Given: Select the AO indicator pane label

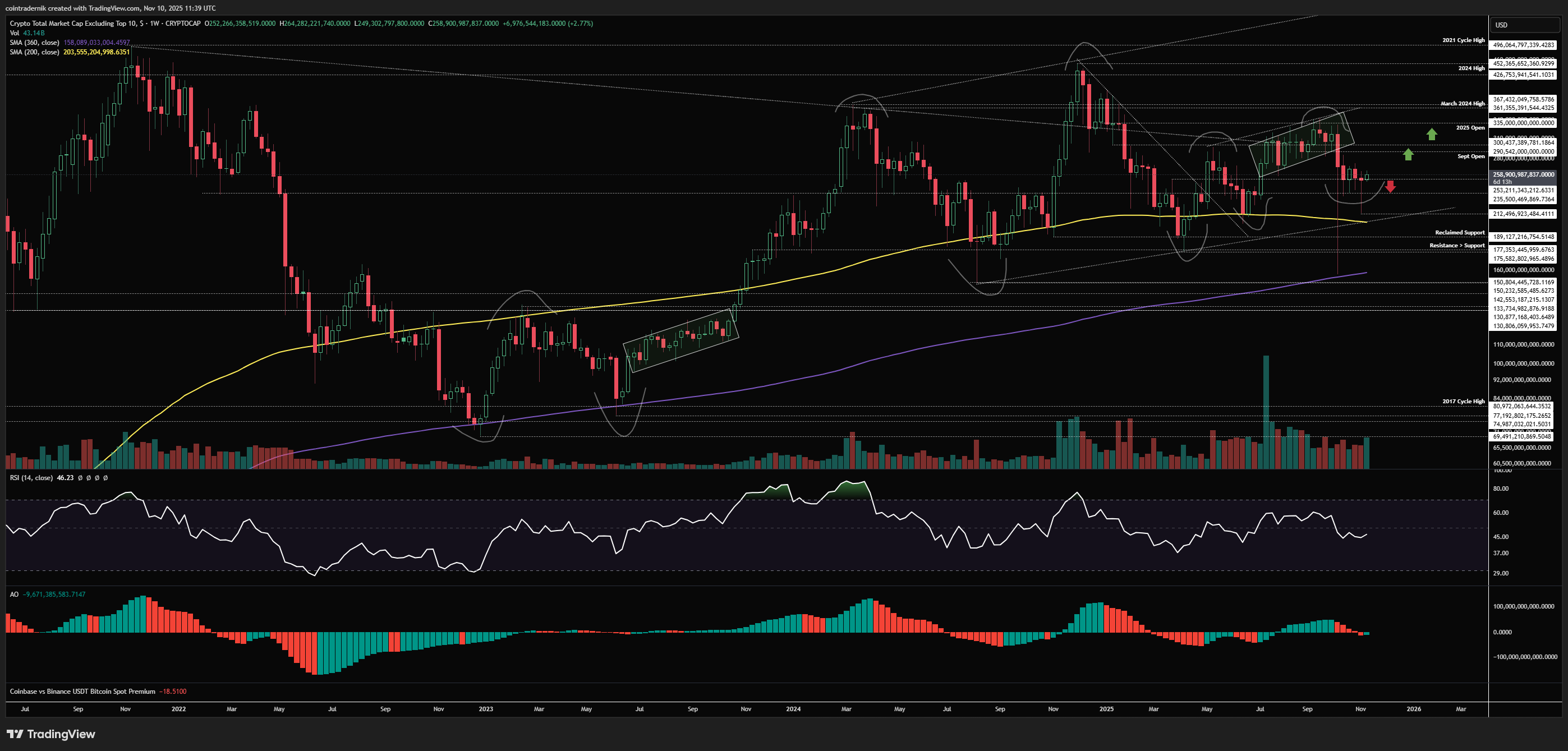Looking at the screenshot, I should pos(14,594).
